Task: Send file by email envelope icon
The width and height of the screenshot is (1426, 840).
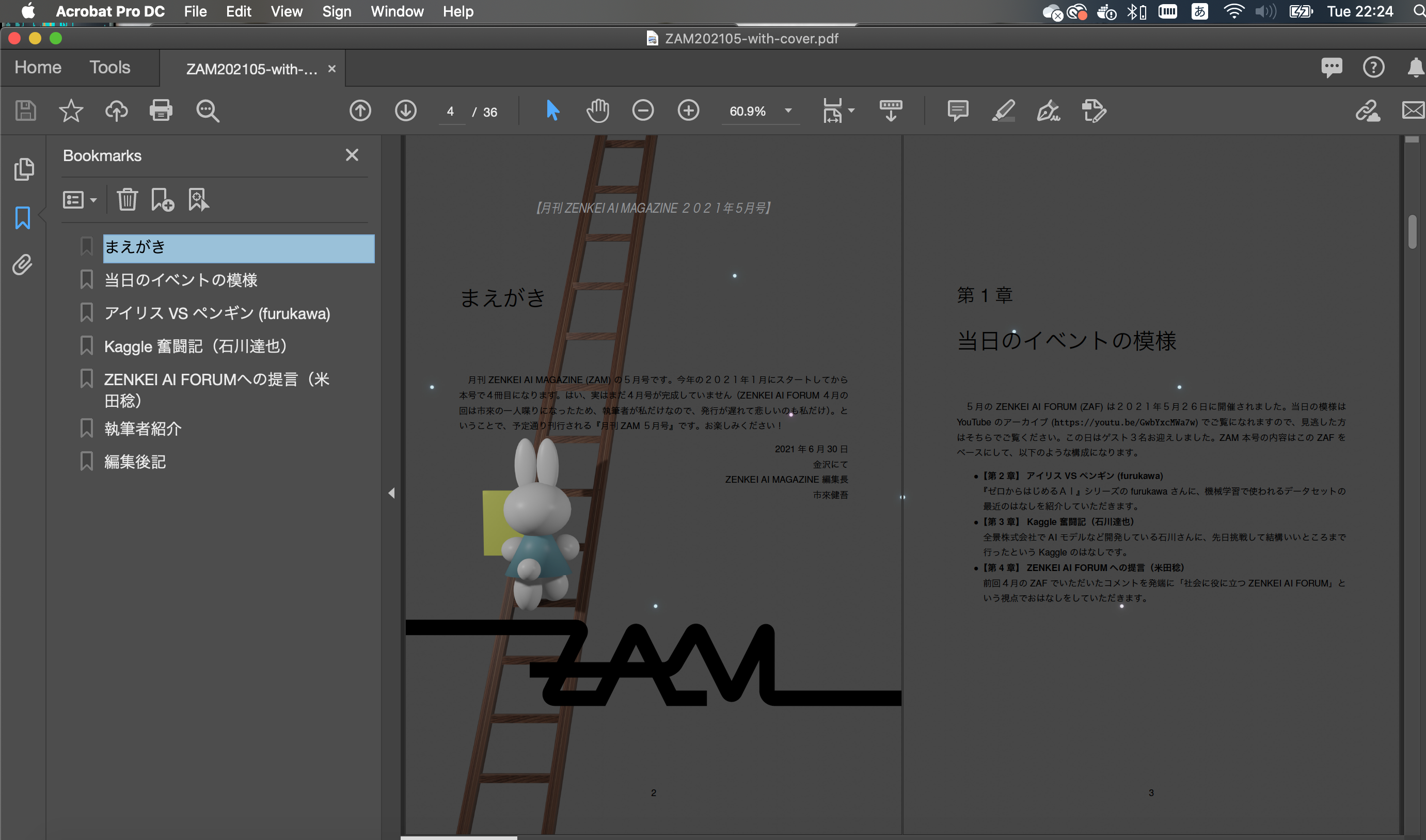Action: pyautogui.click(x=1414, y=110)
